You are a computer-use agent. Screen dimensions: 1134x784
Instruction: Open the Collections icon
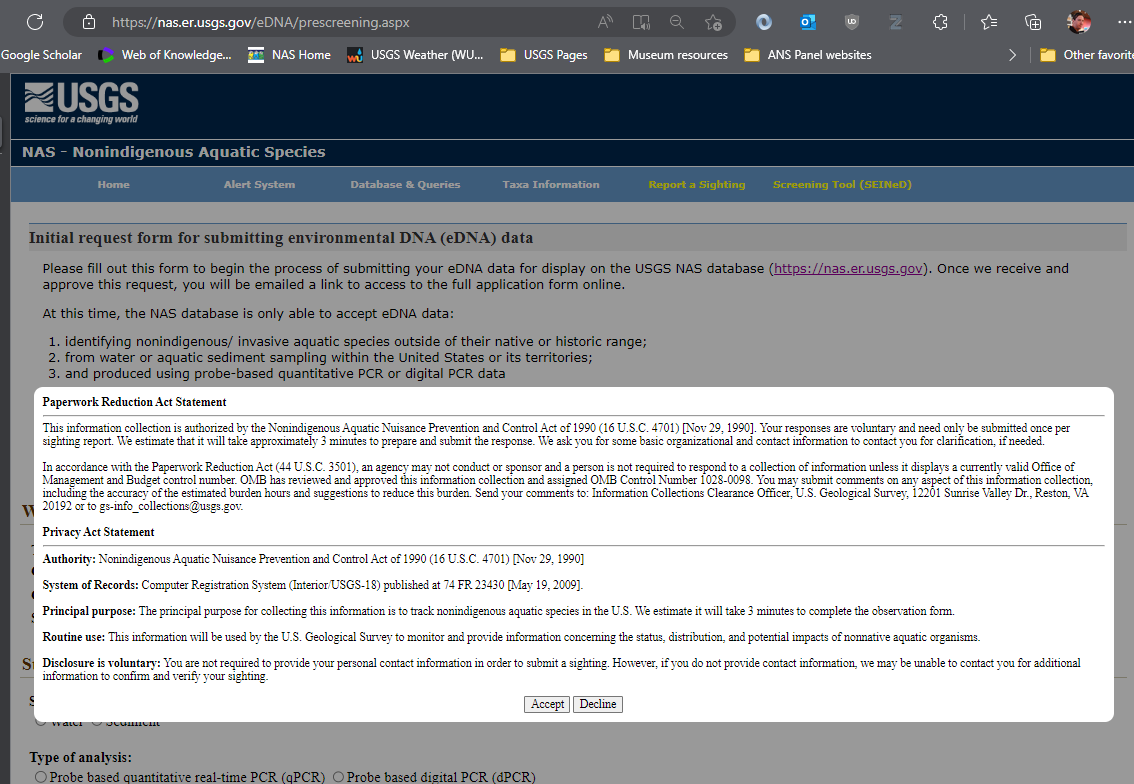coord(1033,22)
